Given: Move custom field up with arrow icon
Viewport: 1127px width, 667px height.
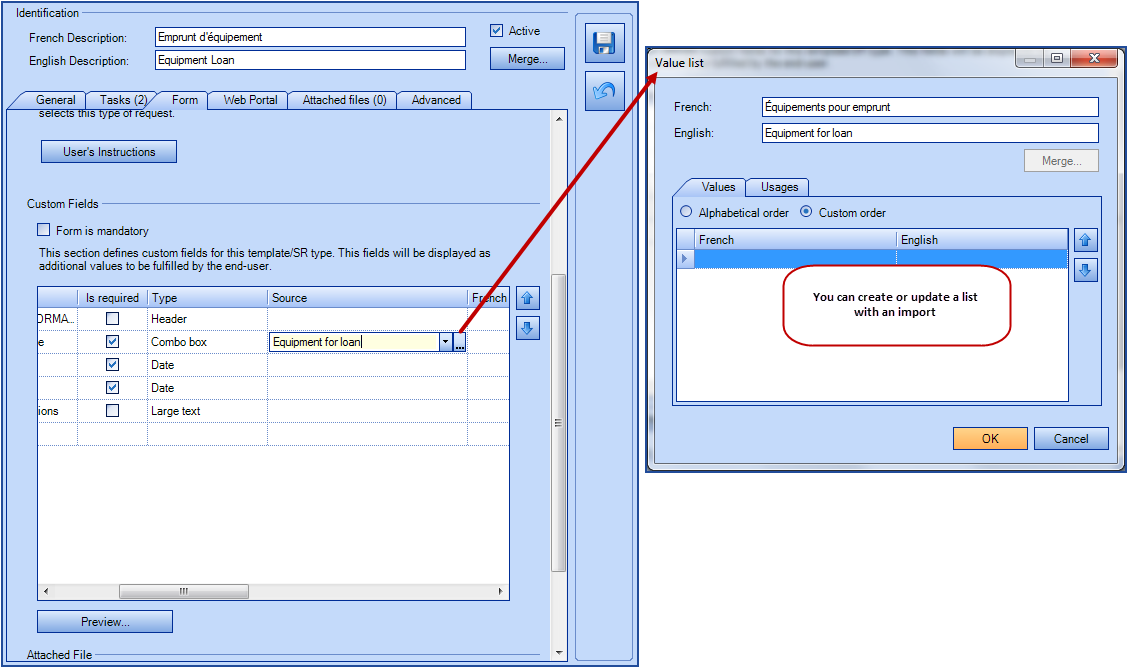Looking at the screenshot, I should pos(528,298).
